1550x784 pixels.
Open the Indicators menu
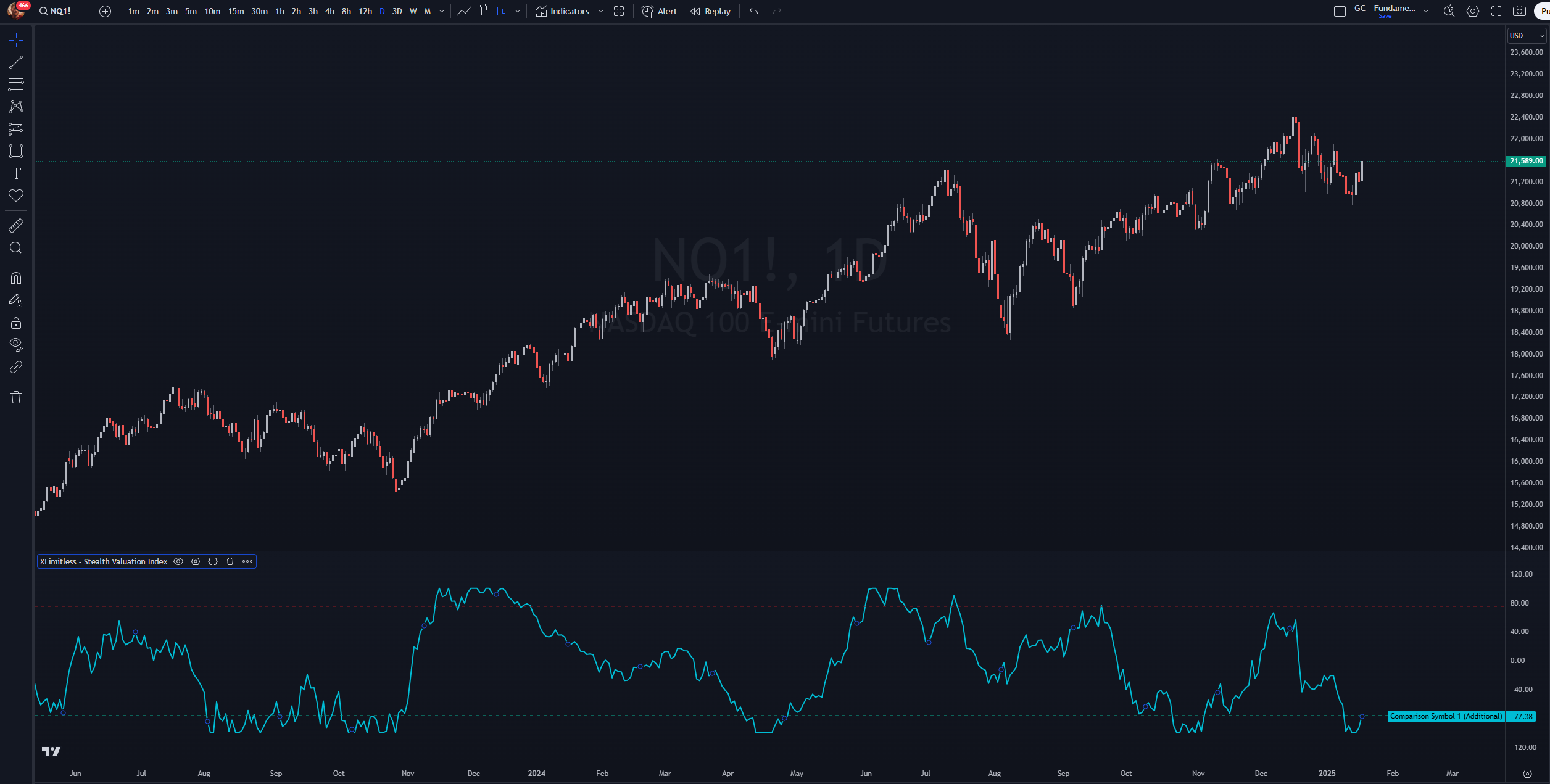(x=562, y=11)
